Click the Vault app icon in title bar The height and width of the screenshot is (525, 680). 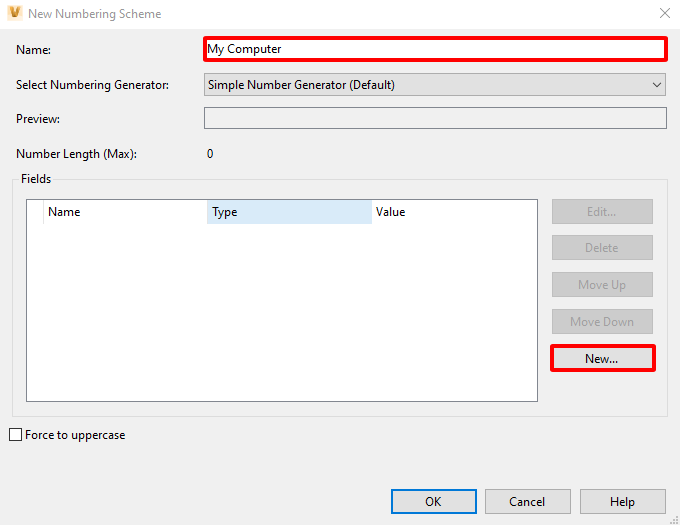coord(15,13)
